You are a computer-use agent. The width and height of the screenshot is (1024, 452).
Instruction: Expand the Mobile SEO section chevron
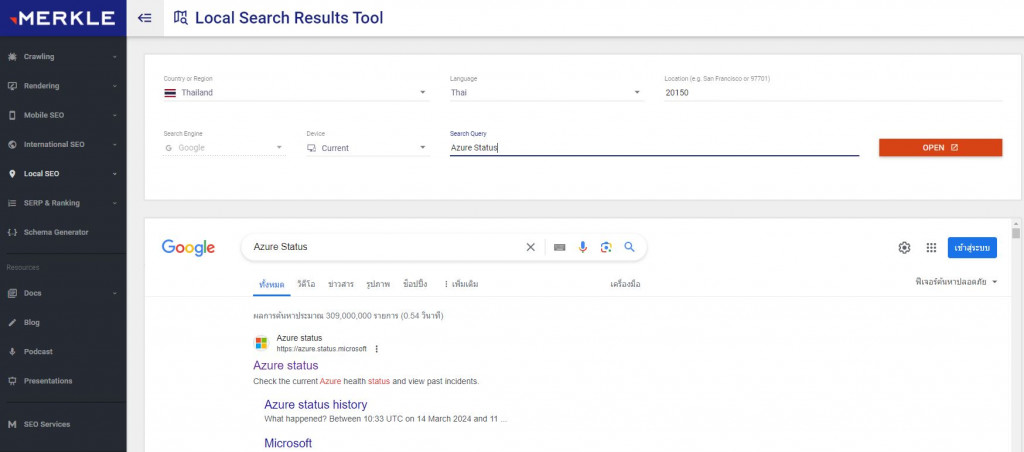115,116
